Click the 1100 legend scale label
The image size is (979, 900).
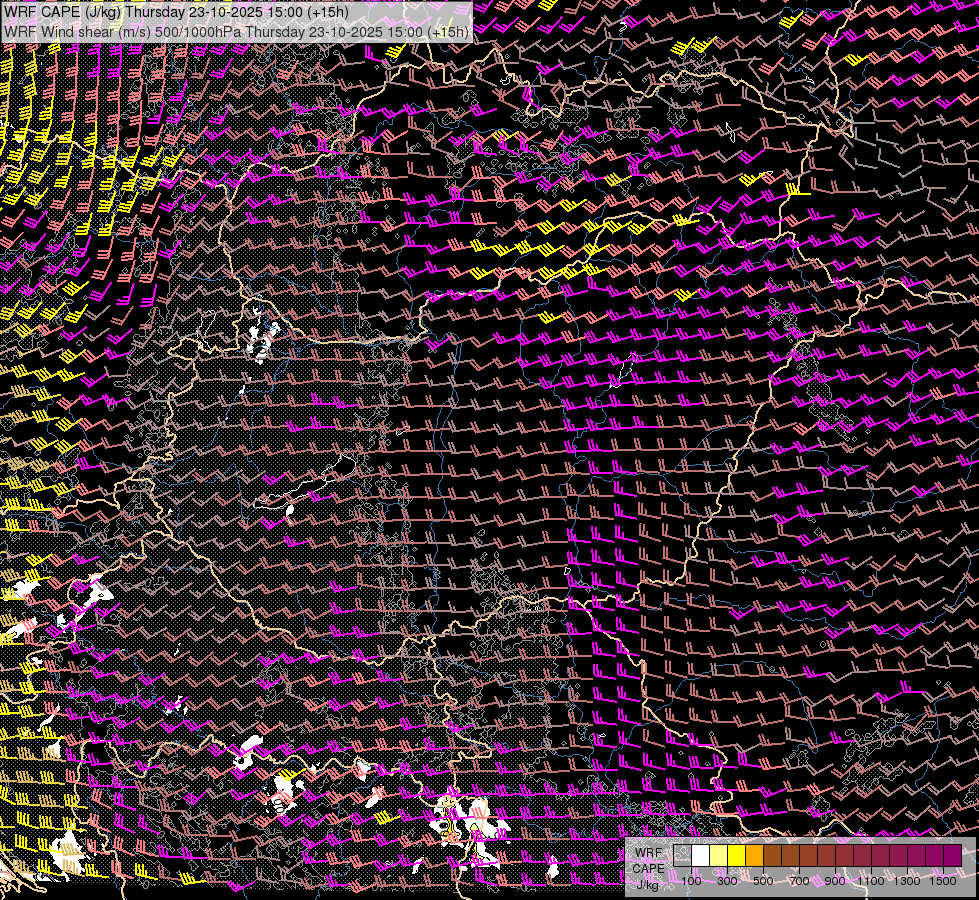871,881
